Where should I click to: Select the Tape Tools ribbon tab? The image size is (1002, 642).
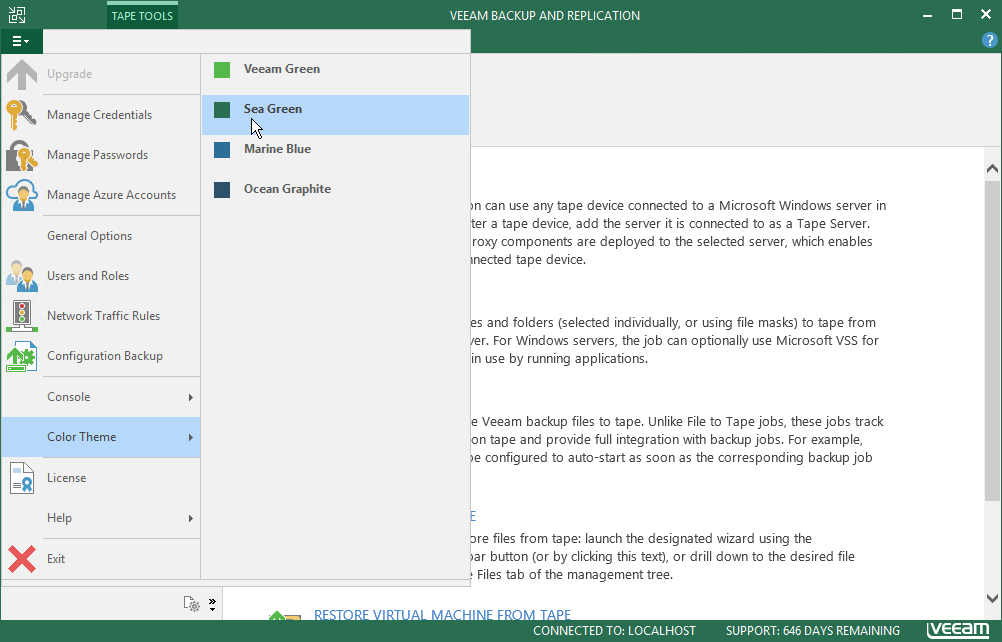coord(142,16)
